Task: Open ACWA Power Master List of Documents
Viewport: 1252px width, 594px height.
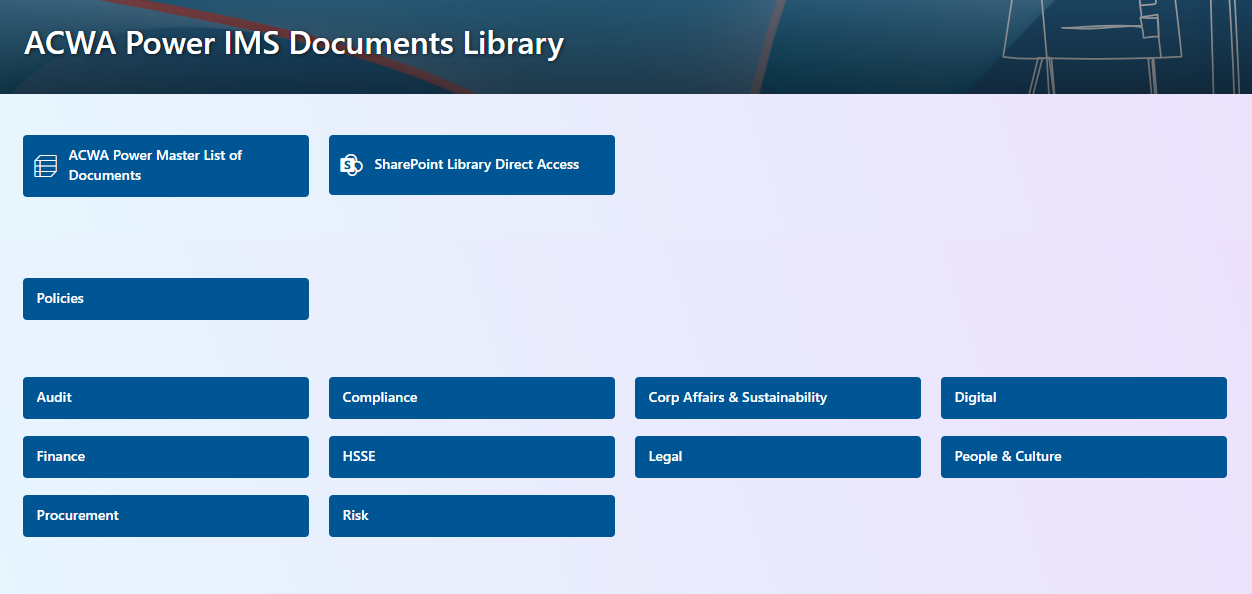Action: point(165,165)
